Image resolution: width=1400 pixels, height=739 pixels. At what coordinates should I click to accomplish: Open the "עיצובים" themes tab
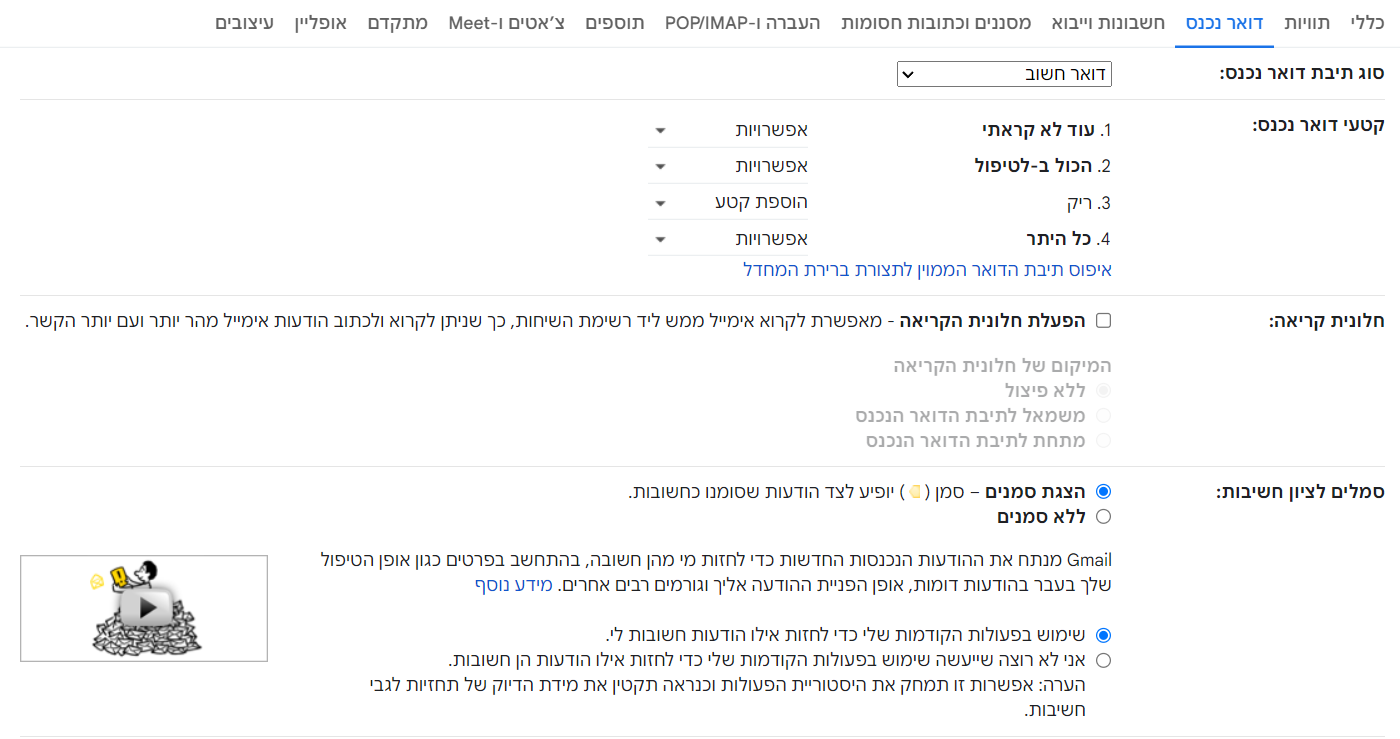tap(244, 22)
